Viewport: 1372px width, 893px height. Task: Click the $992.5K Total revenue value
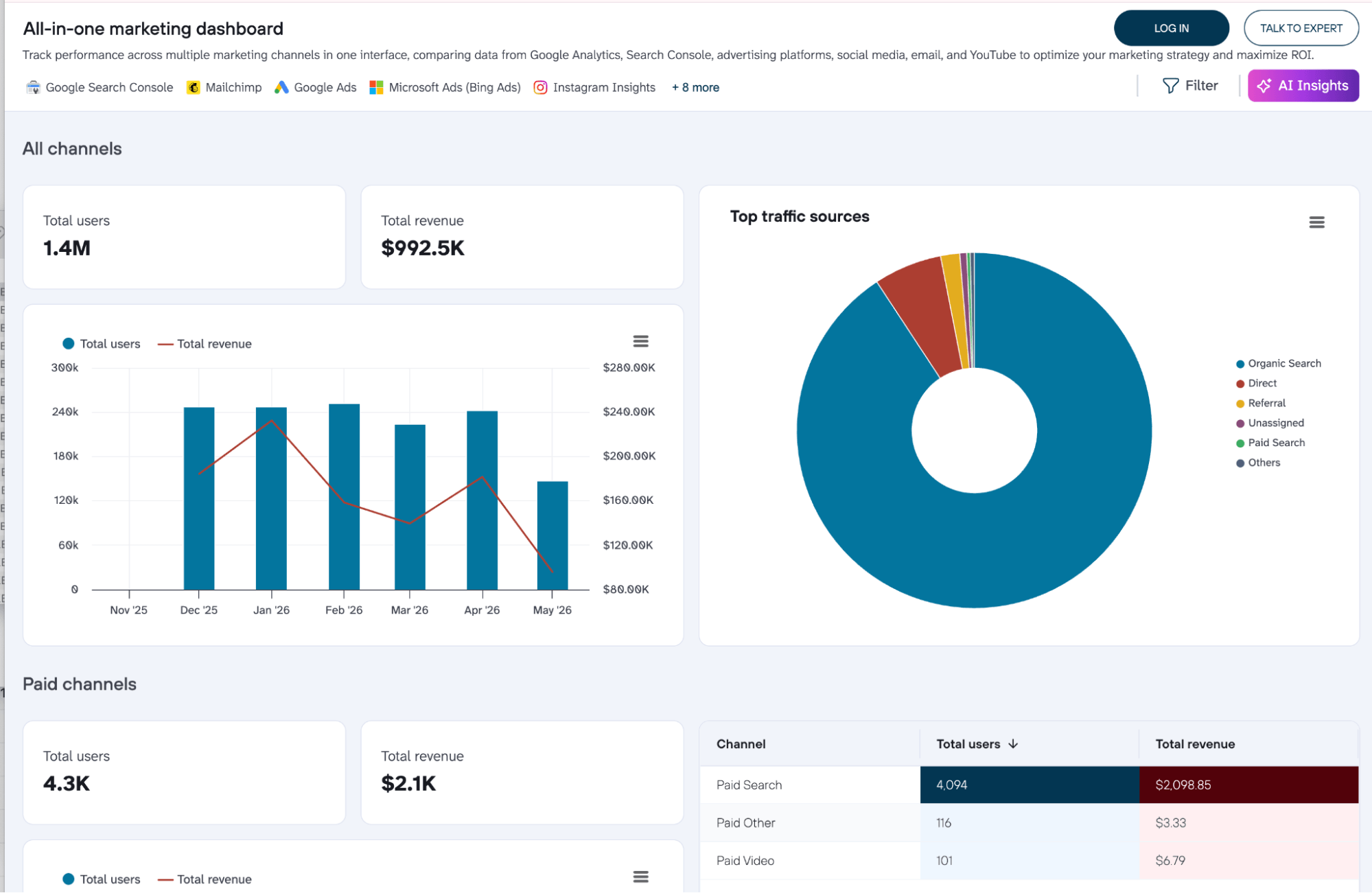(x=423, y=248)
